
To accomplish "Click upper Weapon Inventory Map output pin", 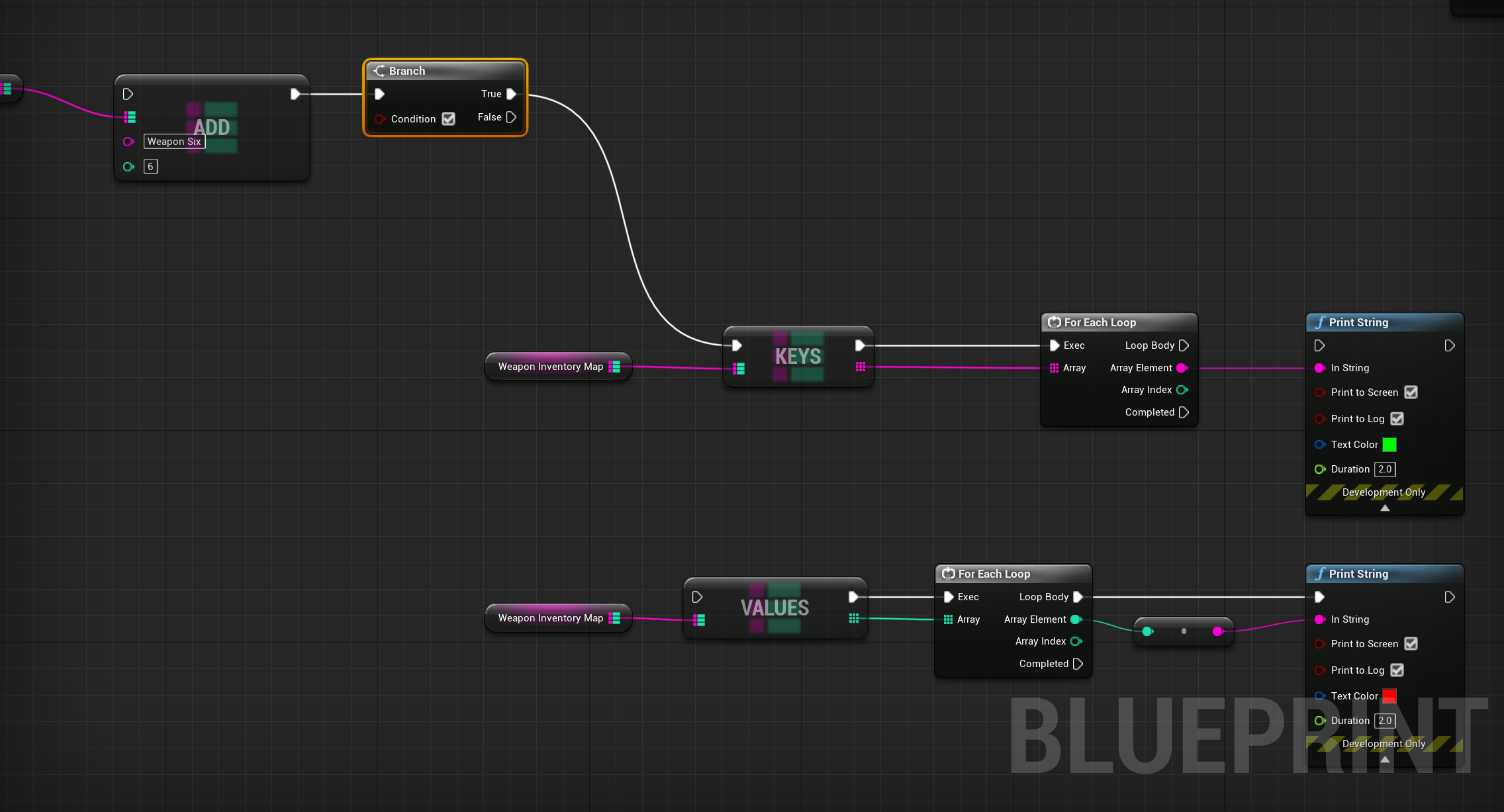I will tap(614, 367).
